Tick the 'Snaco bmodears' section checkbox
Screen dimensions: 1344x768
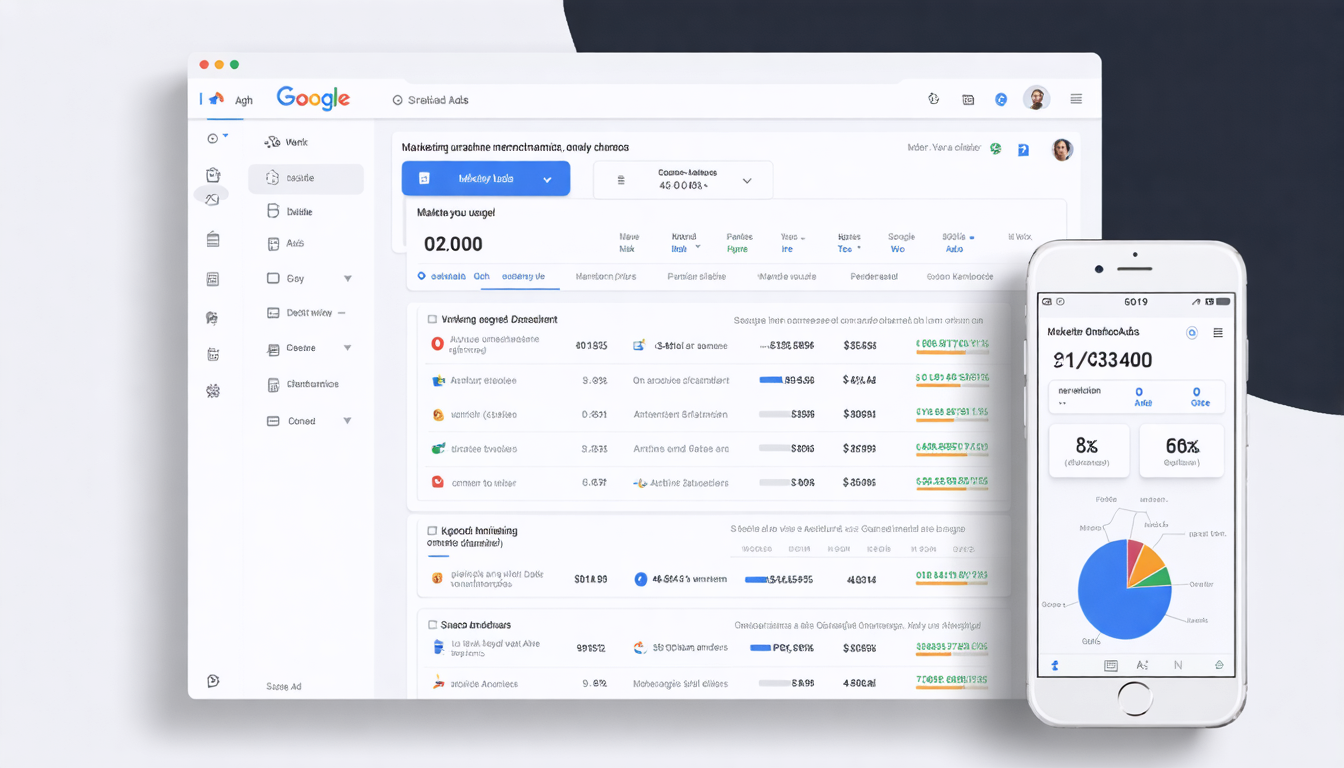coord(432,624)
